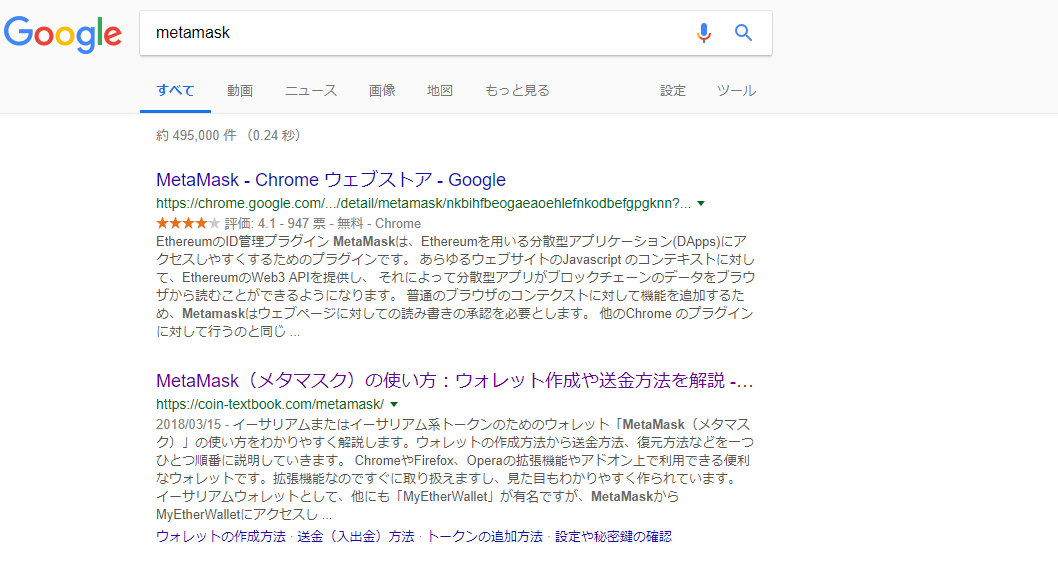Viewport: 1058px width, 565px height.
Task: Switch to the 動画 tab
Action: [x=240, y=90]
